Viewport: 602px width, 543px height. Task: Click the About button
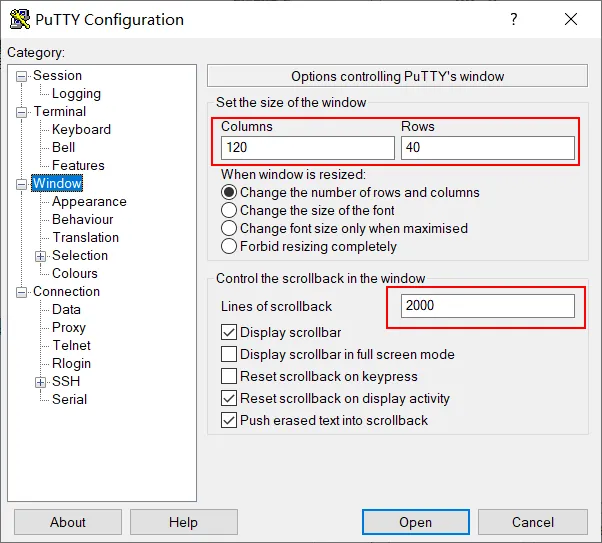[x=68, y=522]
